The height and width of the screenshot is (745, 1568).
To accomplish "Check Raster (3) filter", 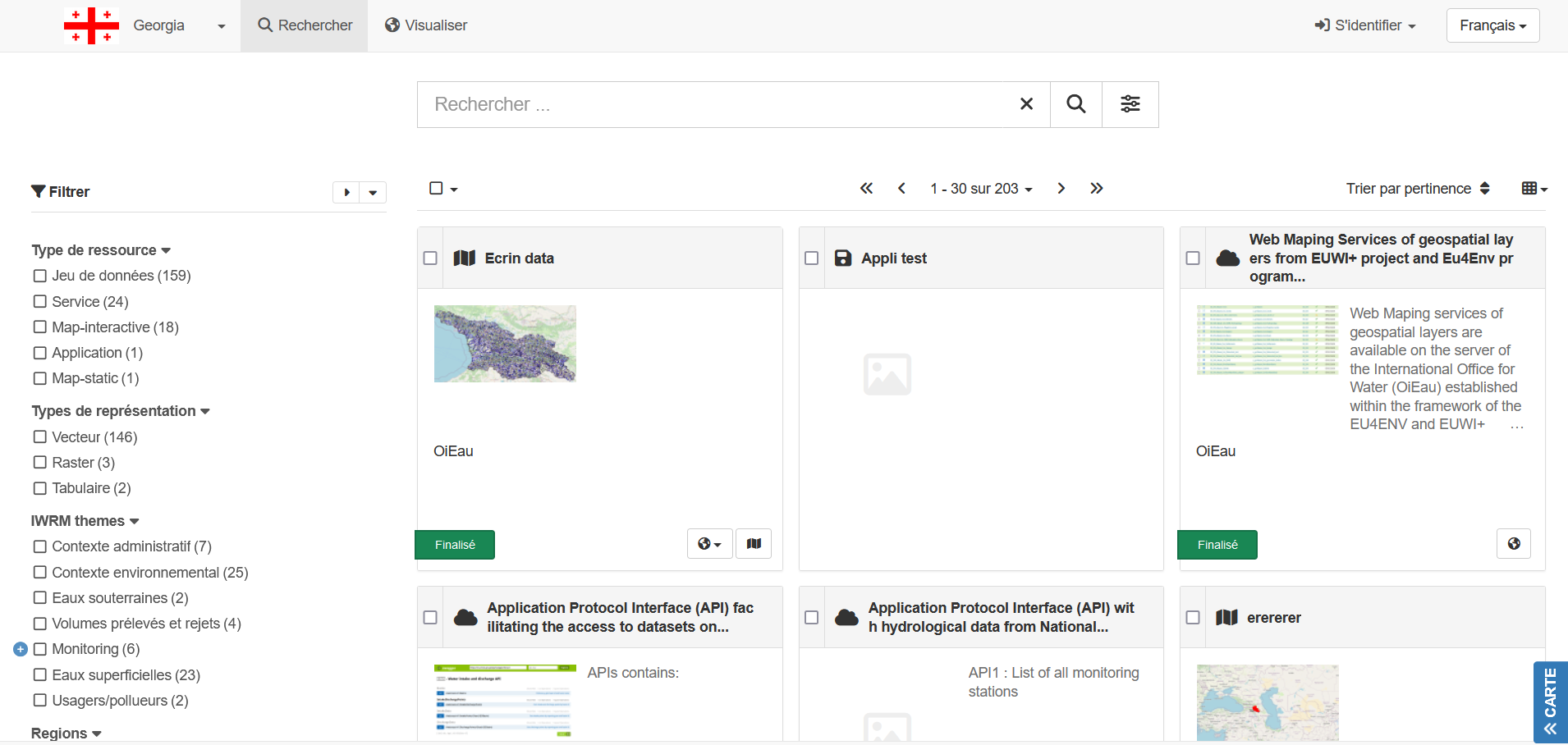I will (x=40, y=463).
